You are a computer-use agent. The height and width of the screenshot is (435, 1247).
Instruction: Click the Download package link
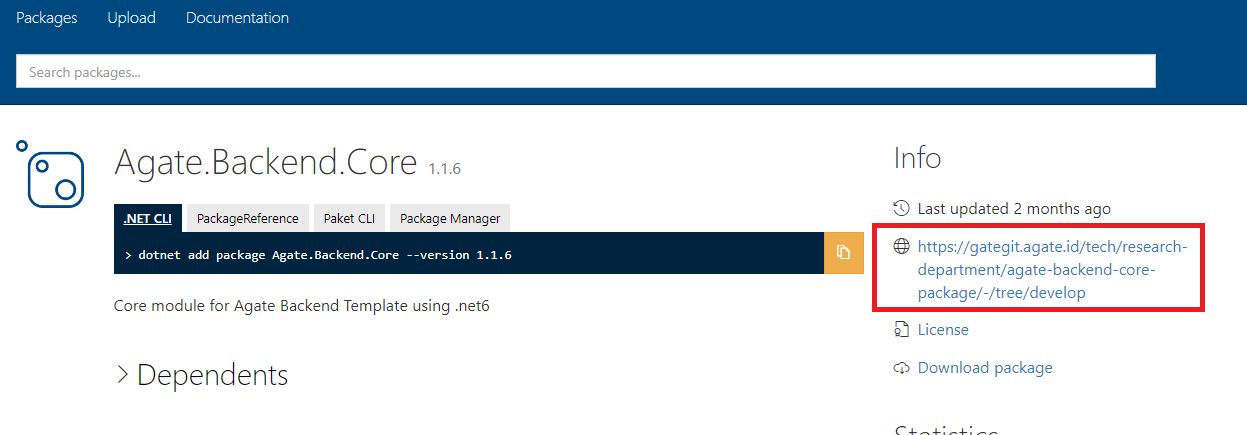[984, 368]
